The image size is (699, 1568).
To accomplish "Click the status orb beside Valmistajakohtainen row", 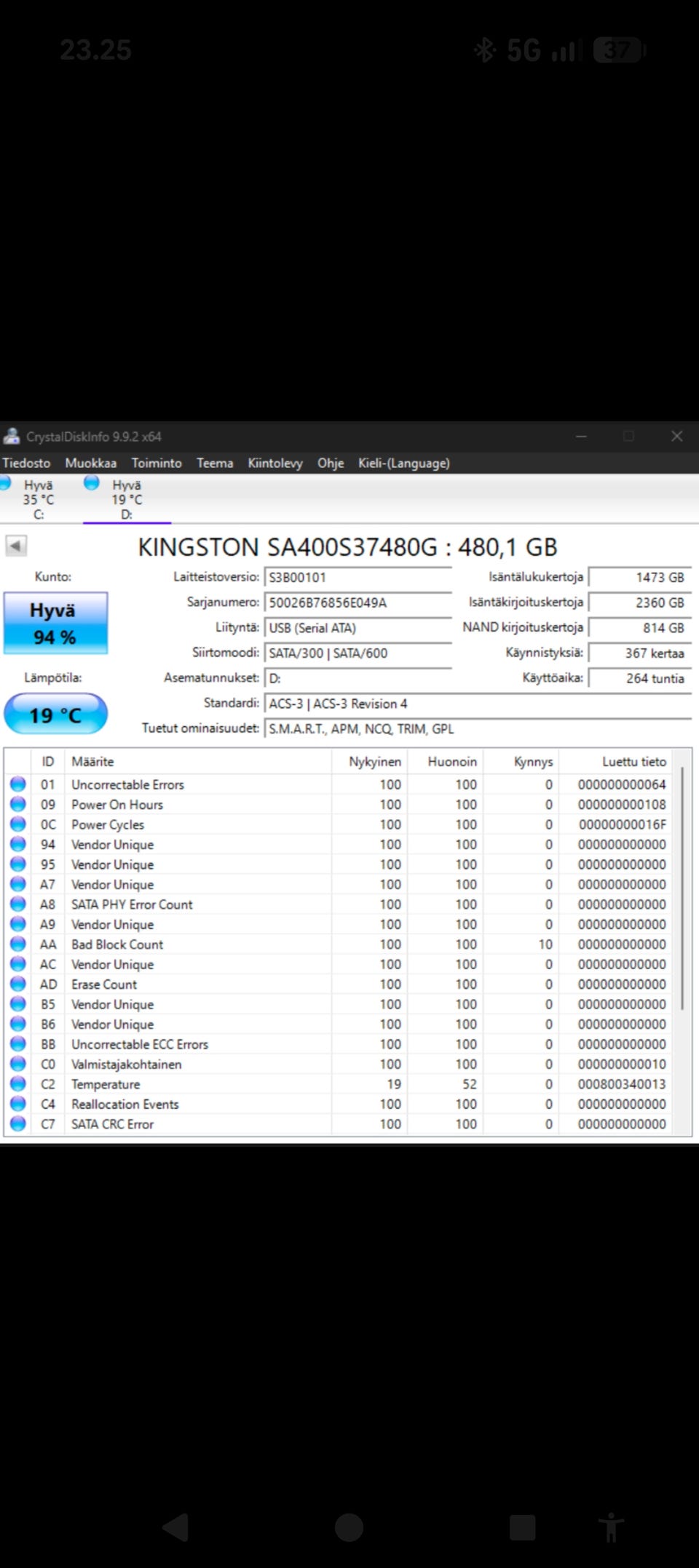I will pyautogui.click(x=18, y=1064).
